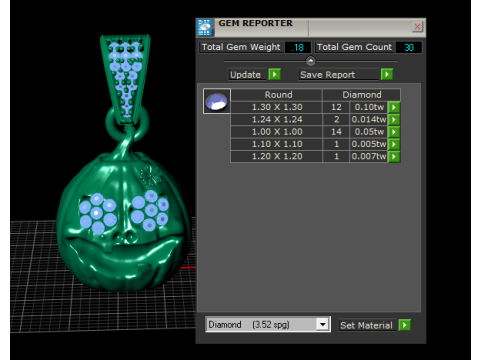Click the Total Gem Weight value .18
The image size is (480, 360).
(x=298, y=47)
